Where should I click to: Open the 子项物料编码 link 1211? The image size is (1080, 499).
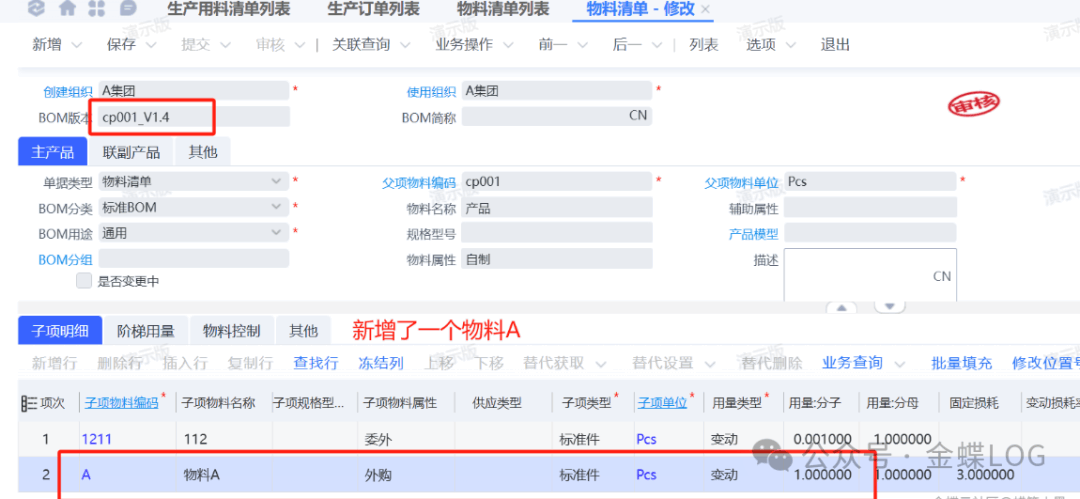[x=97, y=439]
